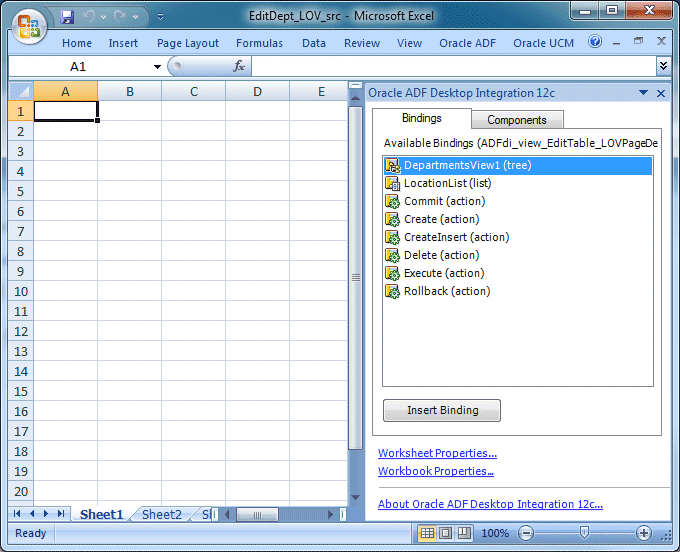Click inside the formula bar
The image size is (680, 552).
coord(453,67)
